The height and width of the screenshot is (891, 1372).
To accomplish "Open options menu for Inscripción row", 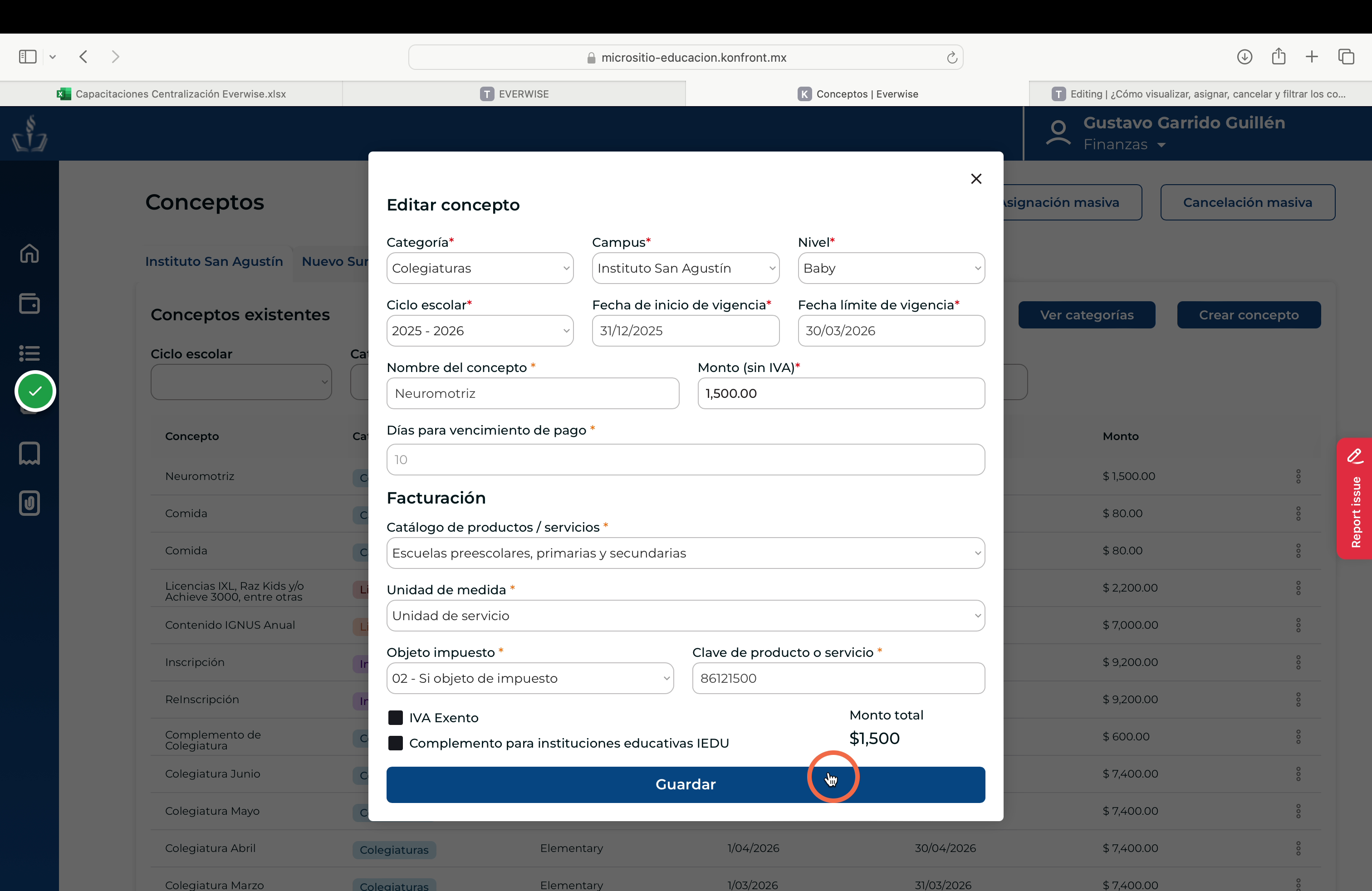I will [1298, 662].
